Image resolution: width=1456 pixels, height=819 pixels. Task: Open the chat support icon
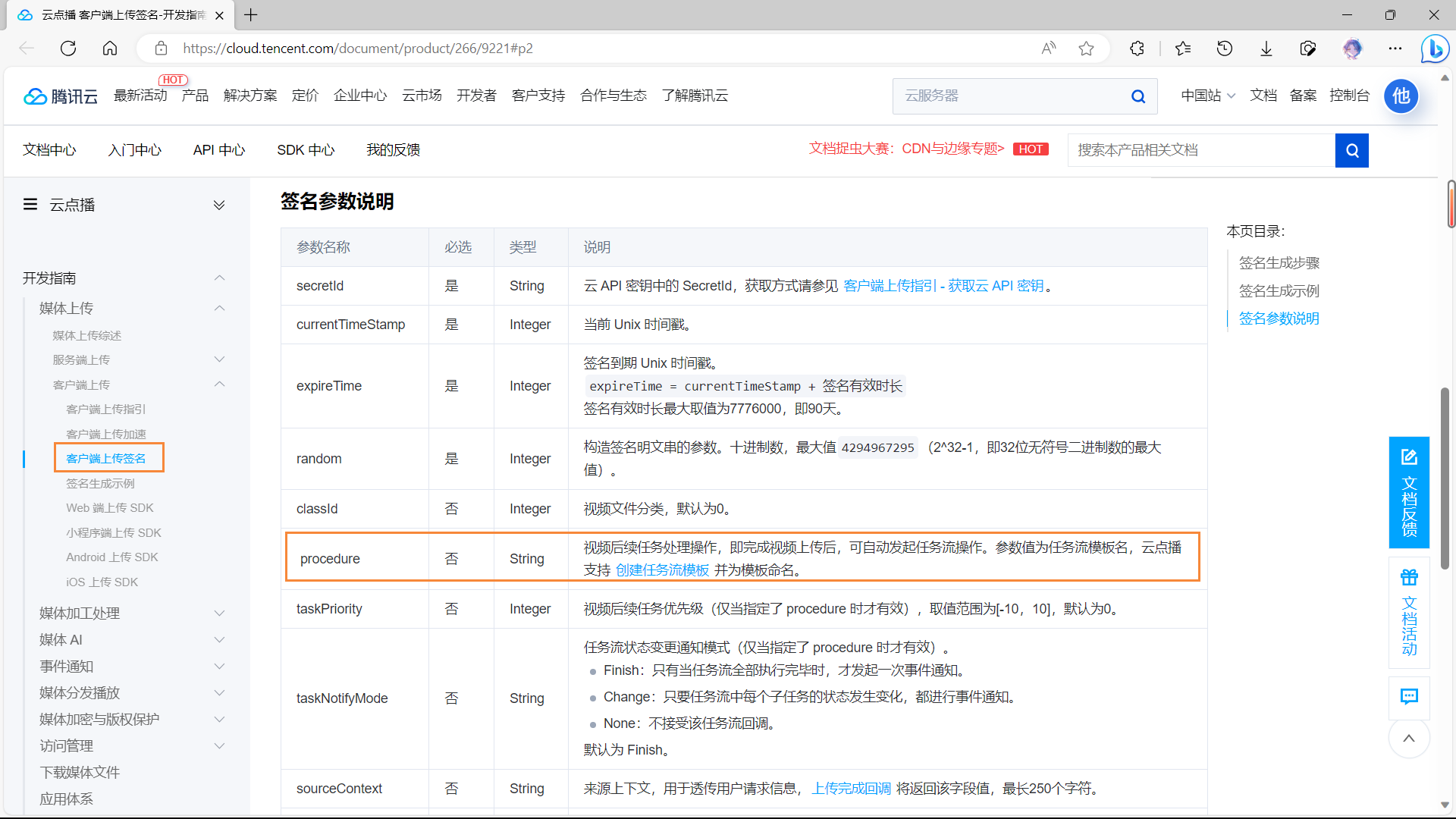(1408, 697)
